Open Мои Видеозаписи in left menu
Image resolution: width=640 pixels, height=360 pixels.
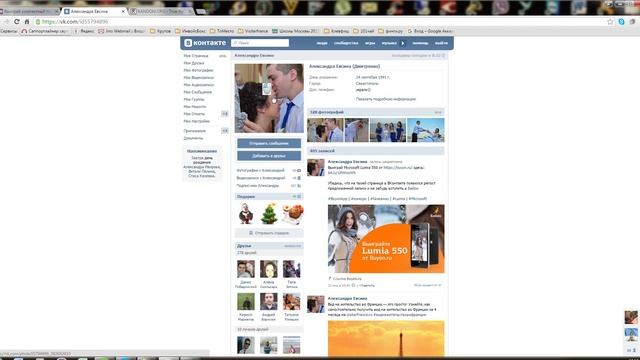[x=199, y=78]
